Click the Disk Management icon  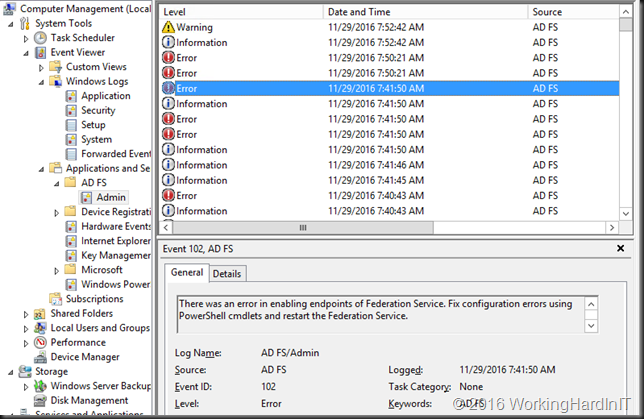[x=40, y=400]
